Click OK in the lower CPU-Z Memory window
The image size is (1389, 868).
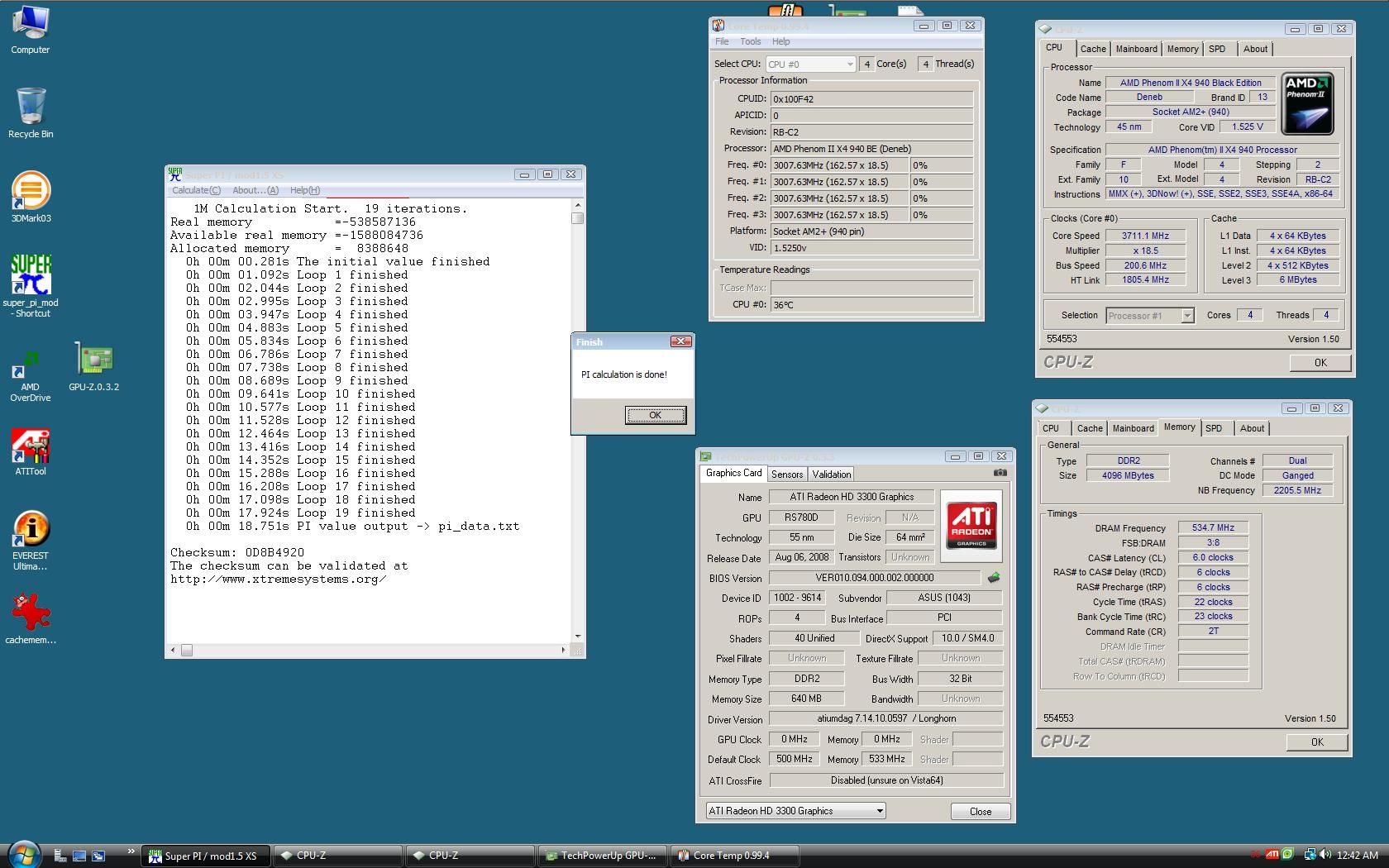(1317, 742)
